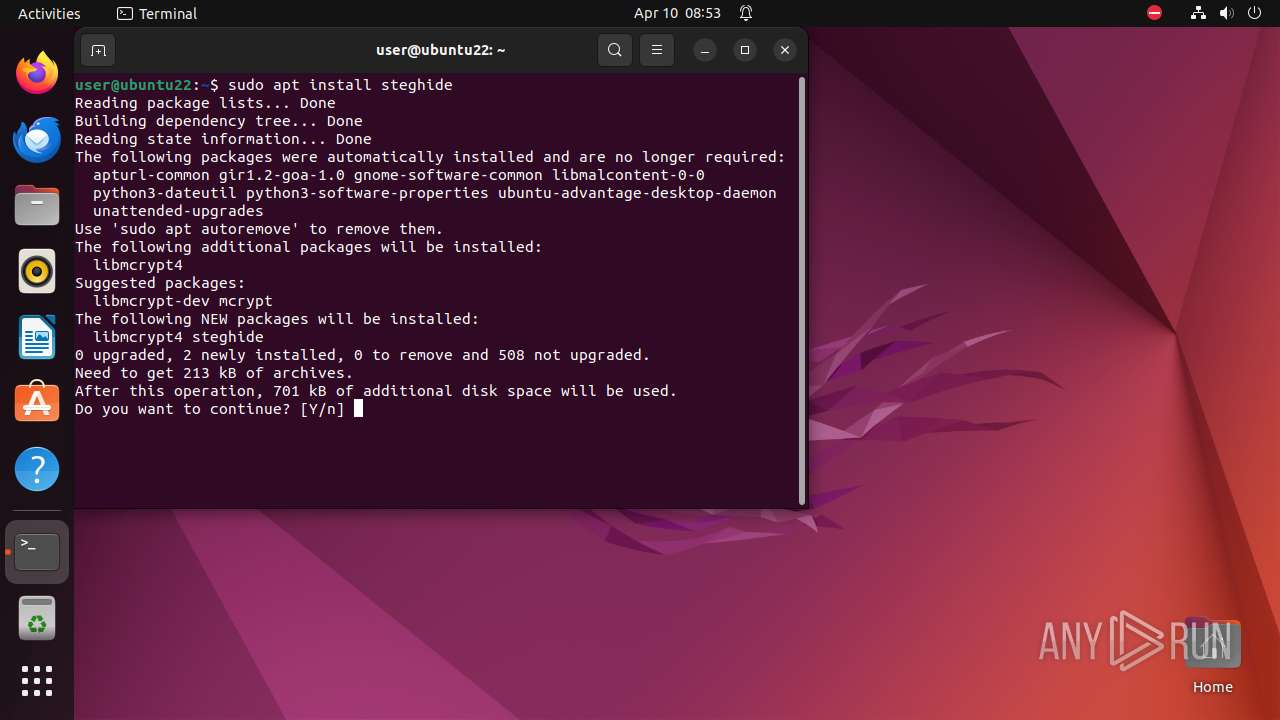Open the Home folder desktop icon
This screenshot has height=720, width=1280.
1212,656
